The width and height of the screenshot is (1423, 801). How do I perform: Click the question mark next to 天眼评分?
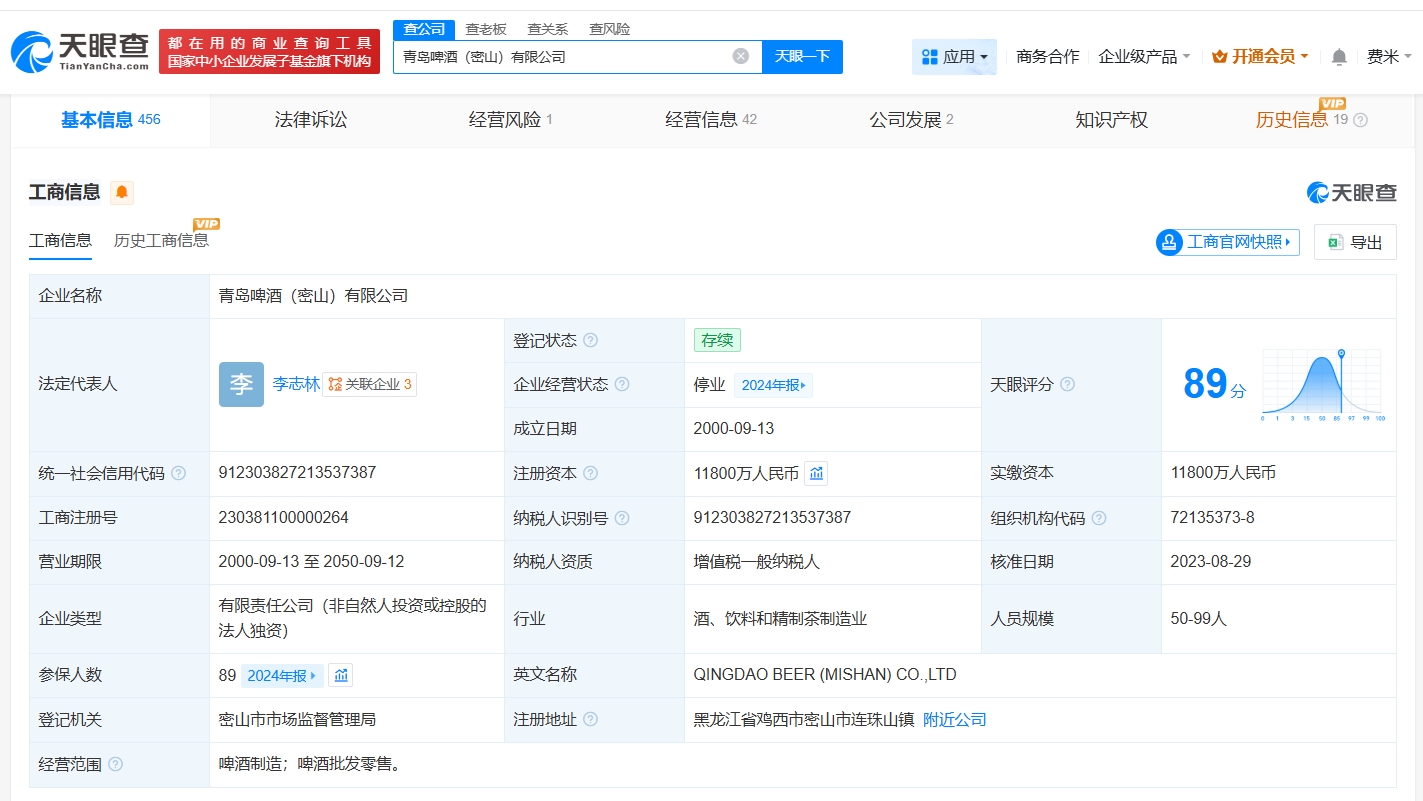click(1067, 385)
